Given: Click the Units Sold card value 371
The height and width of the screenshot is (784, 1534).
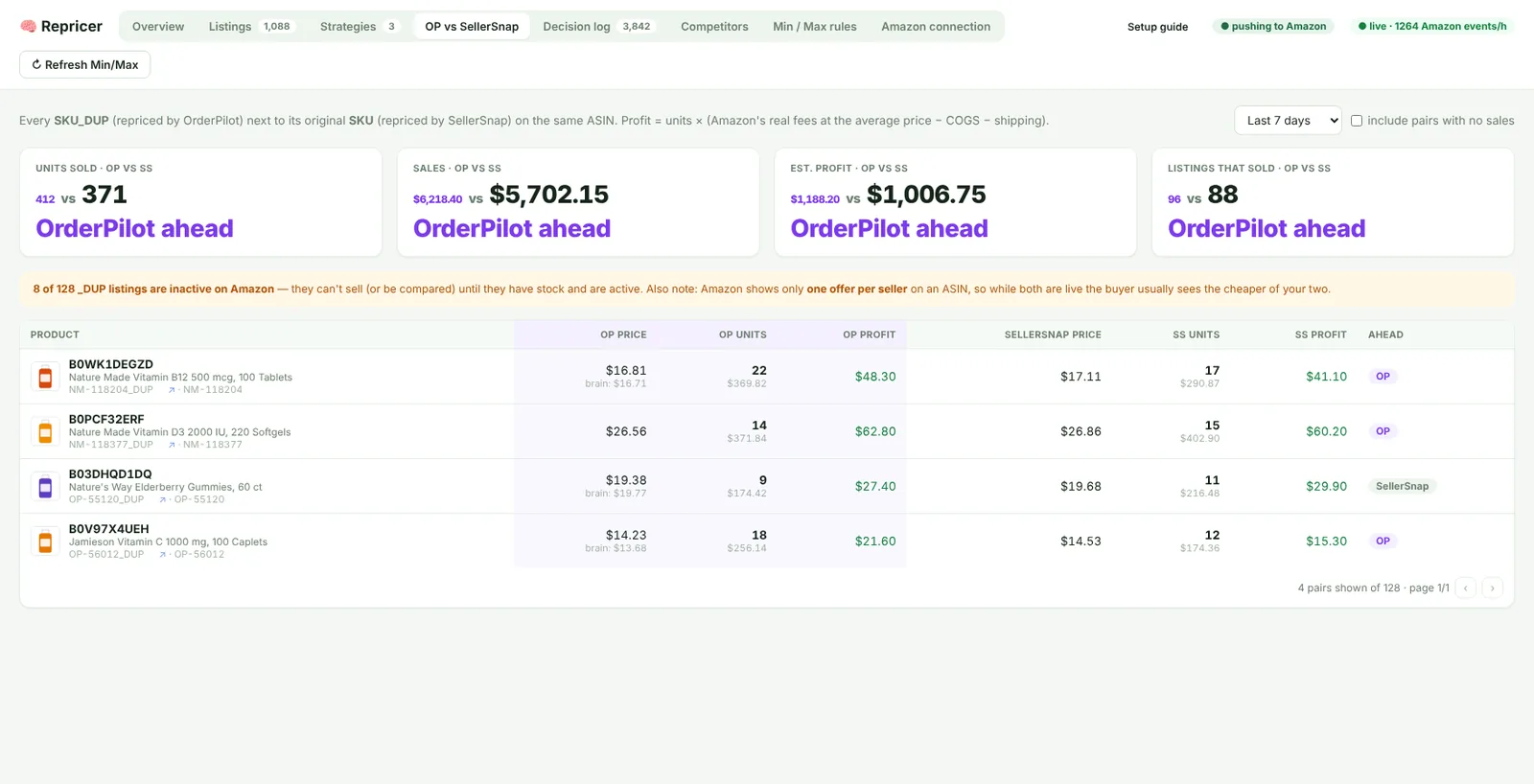Looking at the screenshot, I should pos(105,195).
